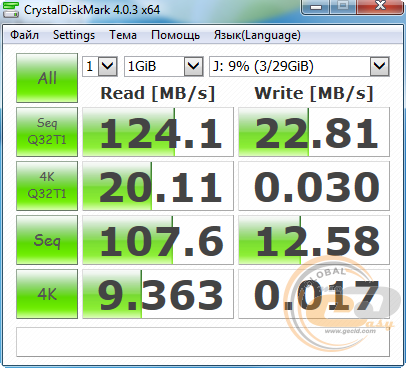
Task: Click the Seq Q32T1 read result 124.1
Action: pyautogui.click(x=158, y=132)
